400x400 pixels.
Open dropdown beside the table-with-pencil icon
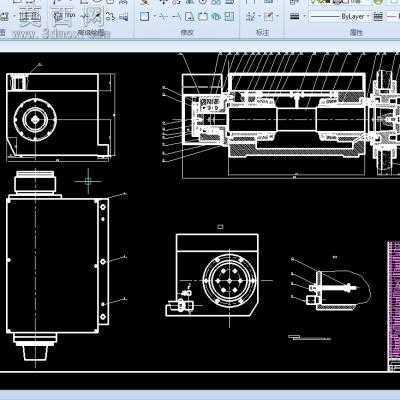(x=277, y=16)
